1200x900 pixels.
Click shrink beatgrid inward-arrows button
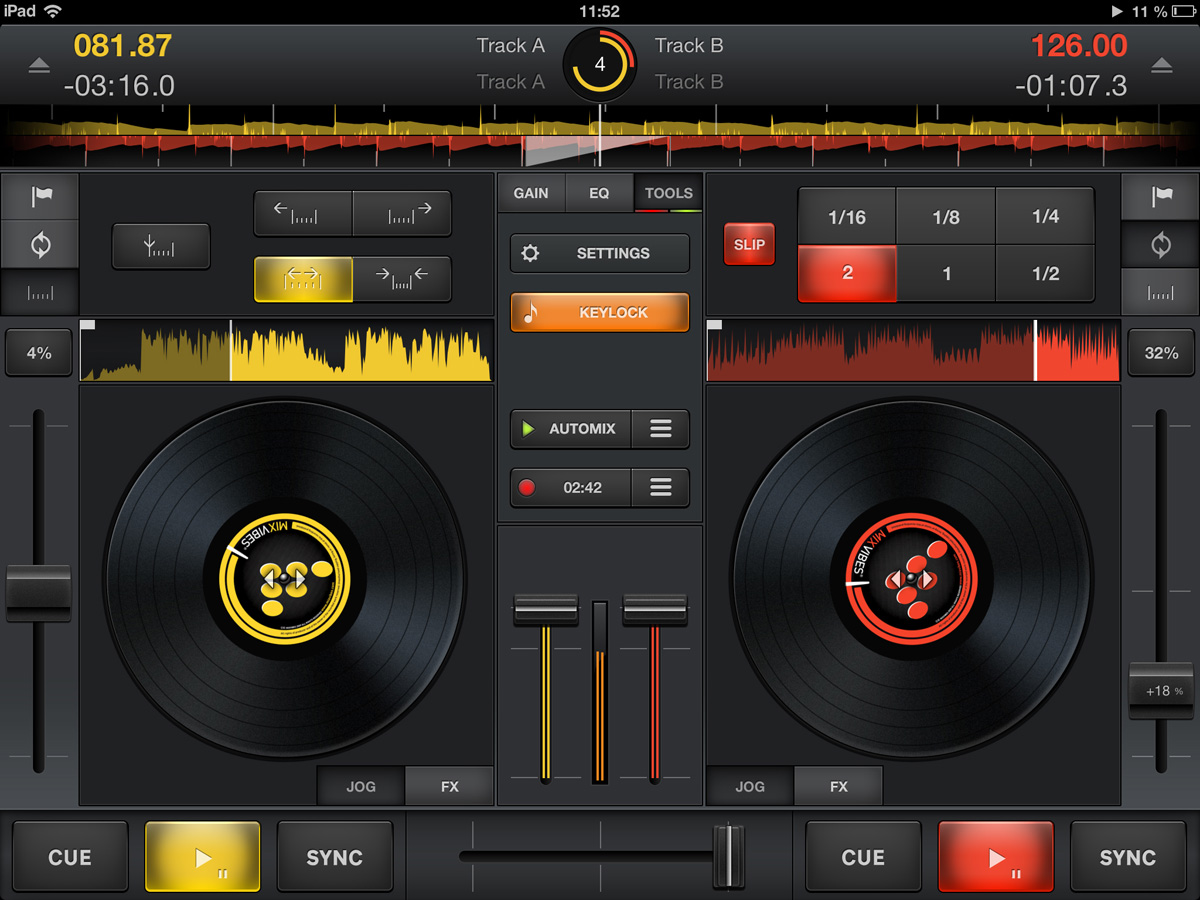(x=402, y=279)
